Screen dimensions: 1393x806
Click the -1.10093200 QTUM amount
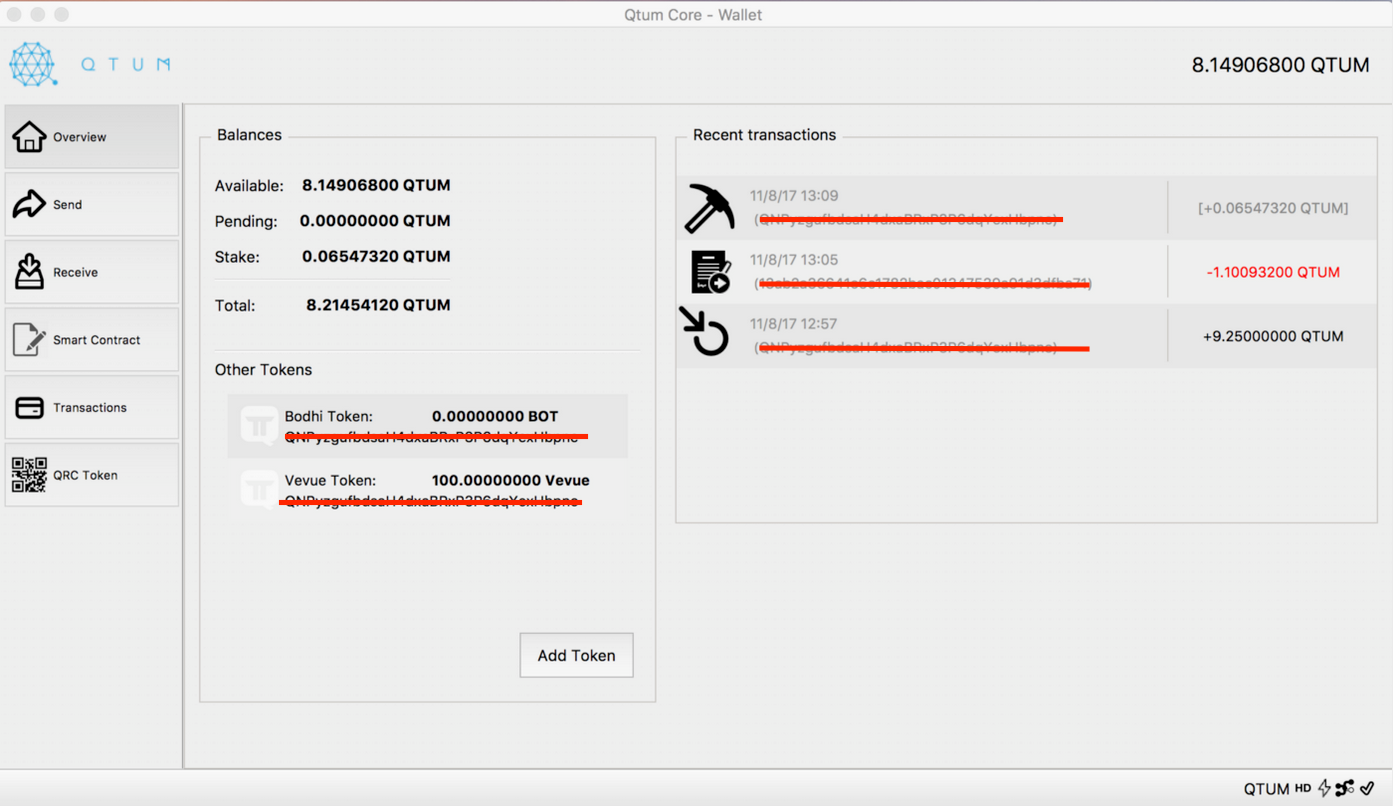(1273, 272)
